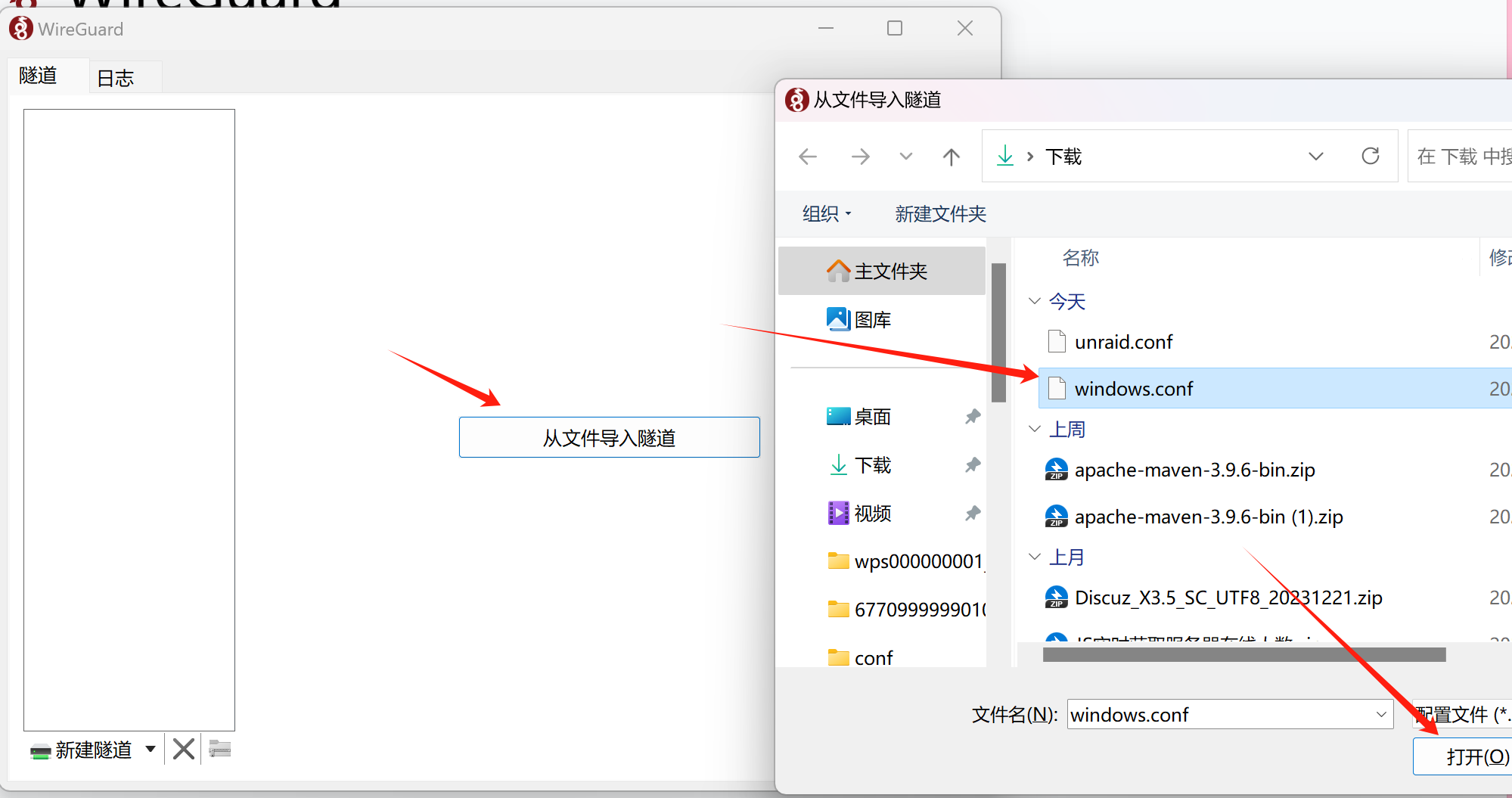Click the apache-maven-3.9.6-bin (1).zip archive icon
Viewport: 1512px width, 798px height.
1056,517
